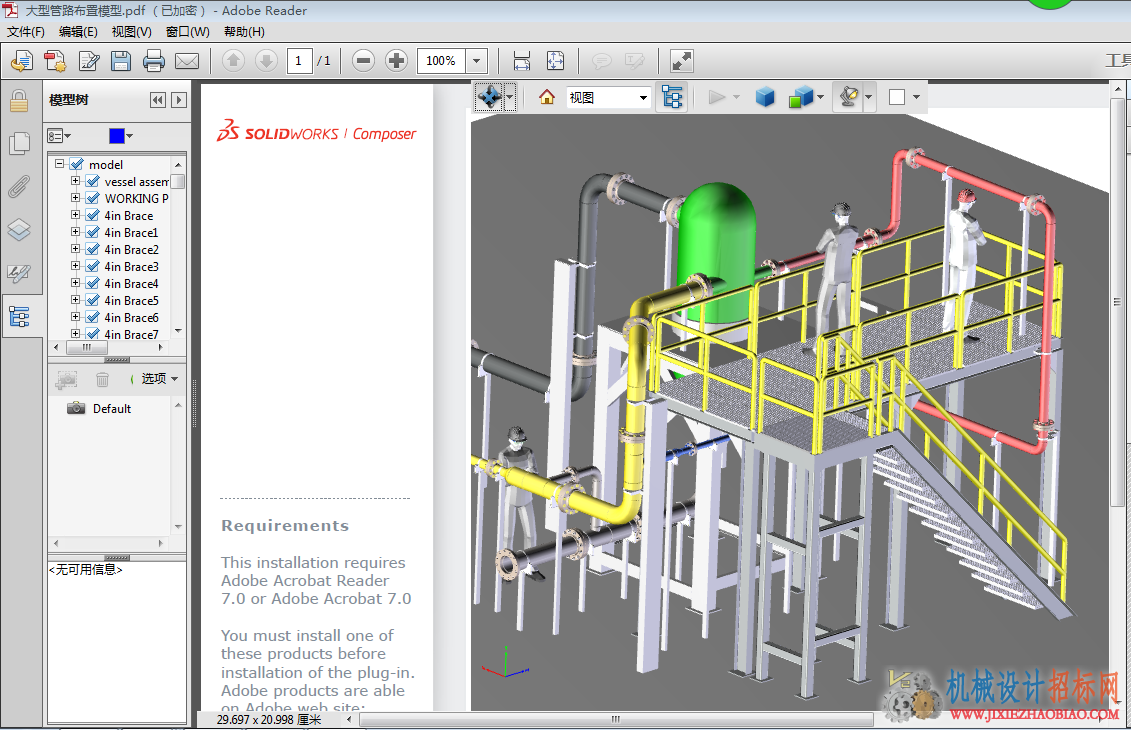Open the 帮助(H) menu

pyautogui.click(x=244, y=32)
